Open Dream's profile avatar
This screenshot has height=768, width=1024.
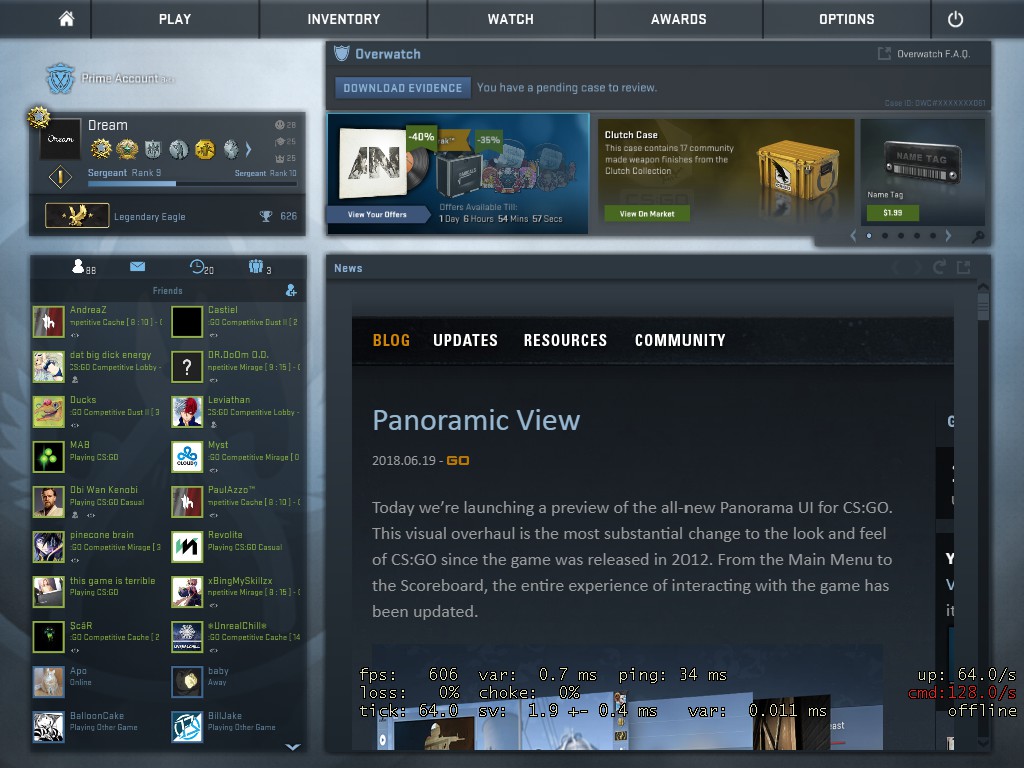click(61, 138)
